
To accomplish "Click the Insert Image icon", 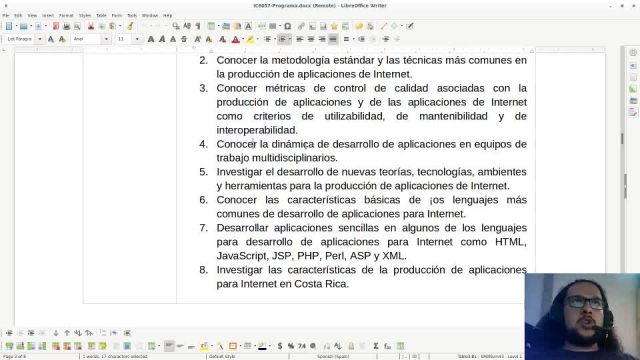I will pos(226,26).
